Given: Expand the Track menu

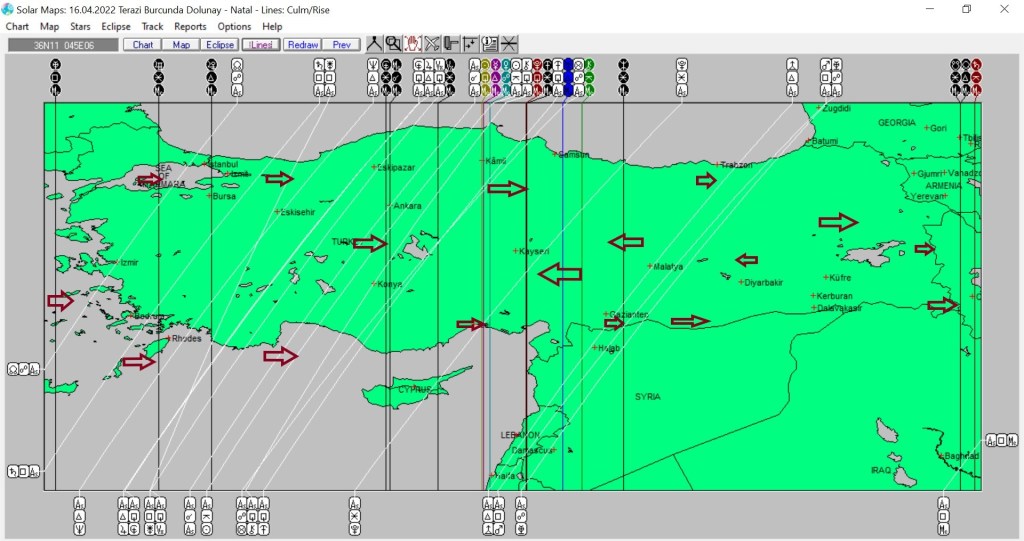Looking at the screenshot, I should coord(152,26).
